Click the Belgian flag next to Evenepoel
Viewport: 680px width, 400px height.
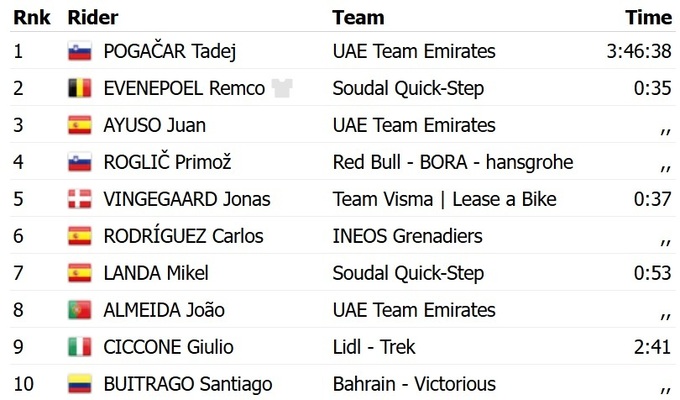click(x=79, y=89)
